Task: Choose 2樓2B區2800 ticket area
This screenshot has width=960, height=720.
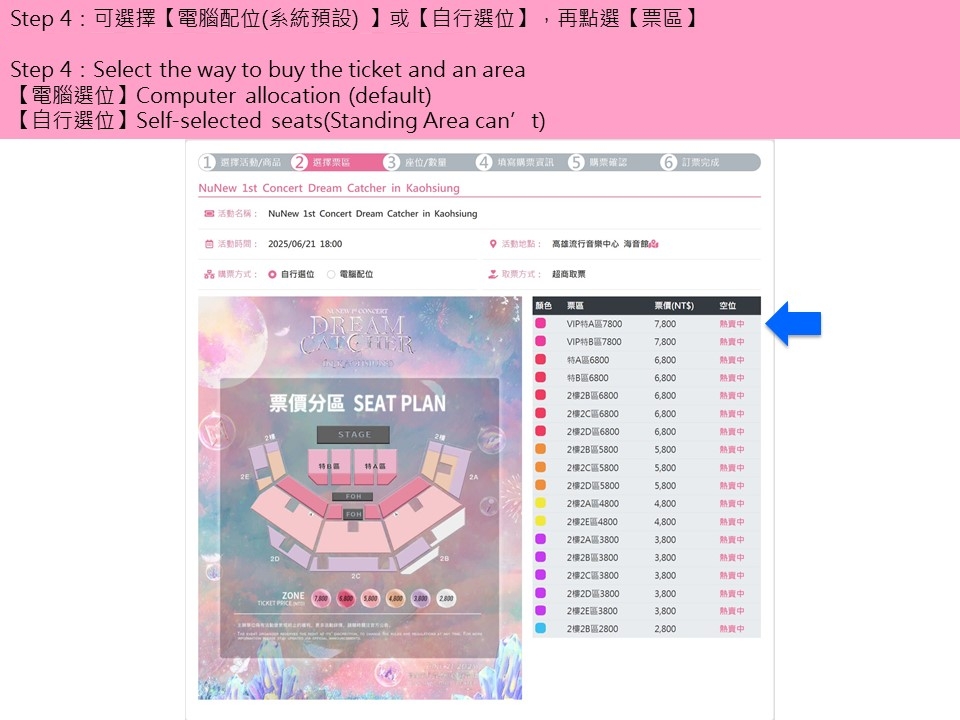Action: (647, 629)
